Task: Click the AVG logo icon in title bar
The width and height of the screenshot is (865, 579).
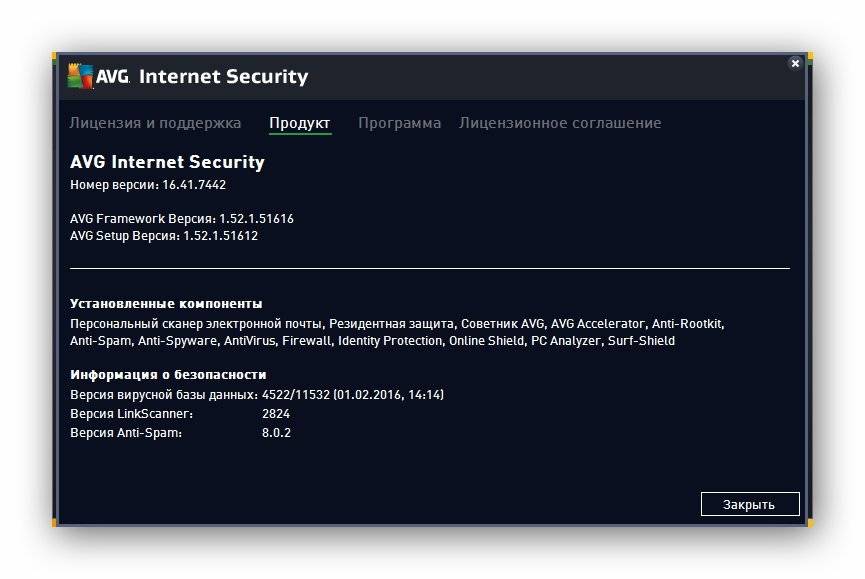Action: tap(81, 76)
